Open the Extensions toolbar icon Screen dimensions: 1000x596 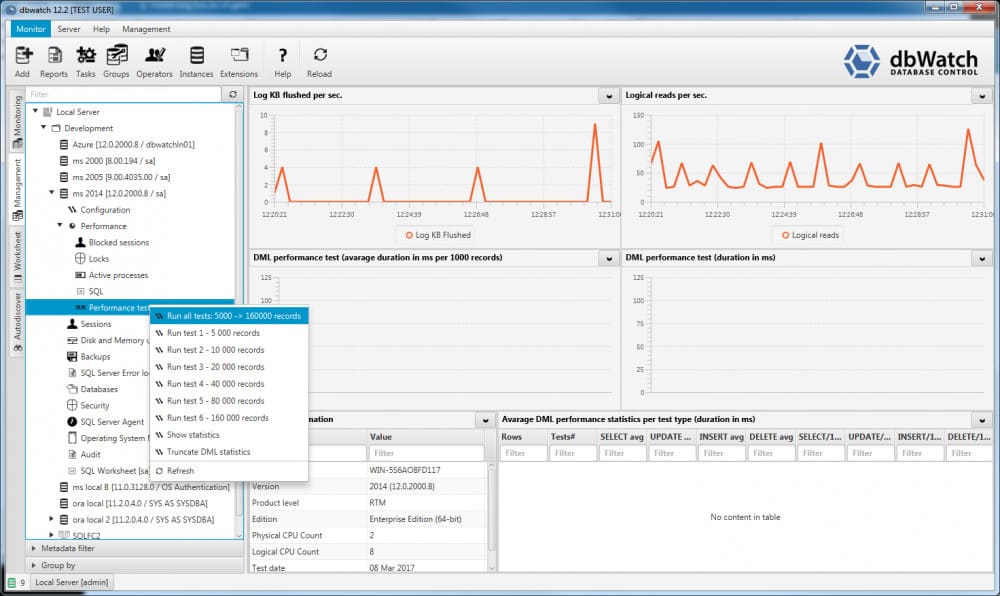coord(239,55)
